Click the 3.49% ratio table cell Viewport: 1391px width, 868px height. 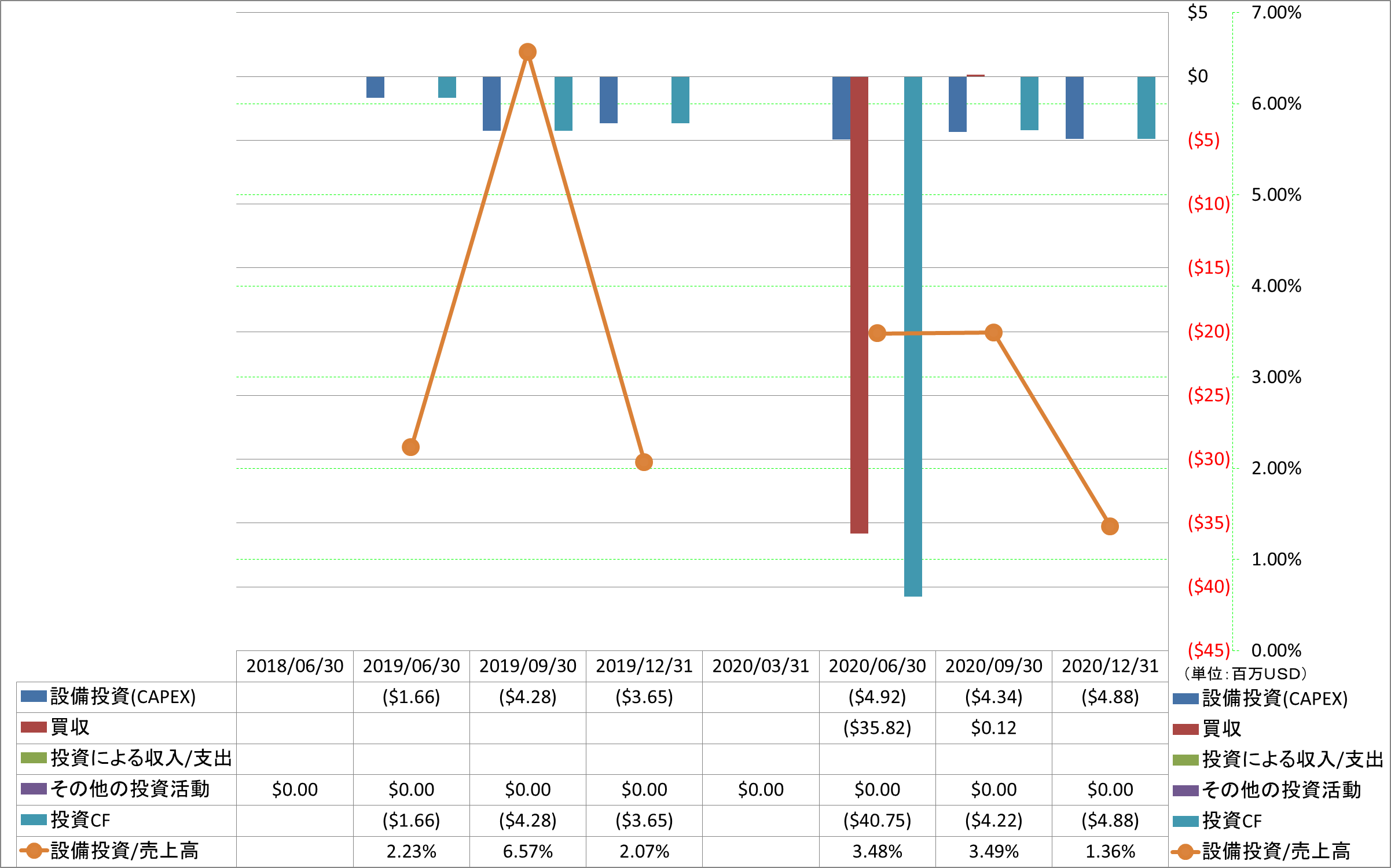pyautogui.click(x=993, y=851)
